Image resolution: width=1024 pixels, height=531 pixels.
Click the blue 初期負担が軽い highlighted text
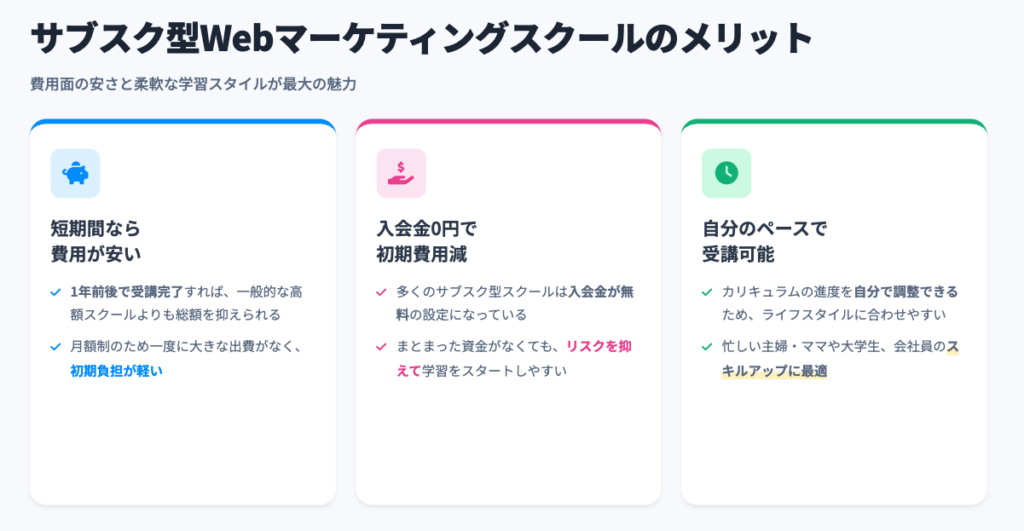[116, 371]
